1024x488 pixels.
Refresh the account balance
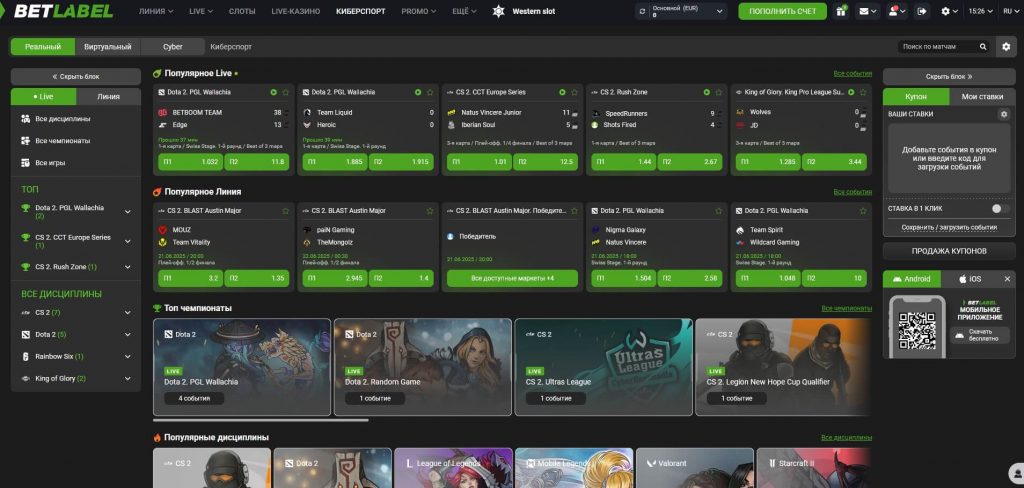643,11
